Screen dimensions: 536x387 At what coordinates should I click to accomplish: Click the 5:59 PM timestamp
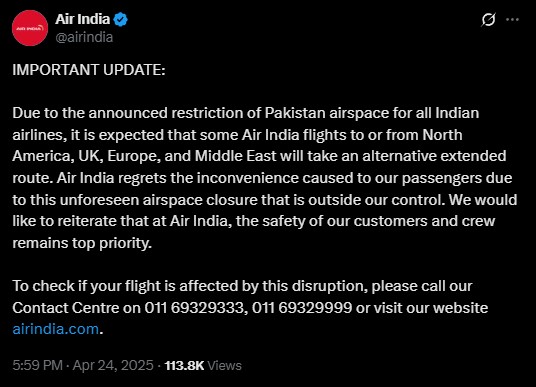pyautogui.click(x=38, y=365)
